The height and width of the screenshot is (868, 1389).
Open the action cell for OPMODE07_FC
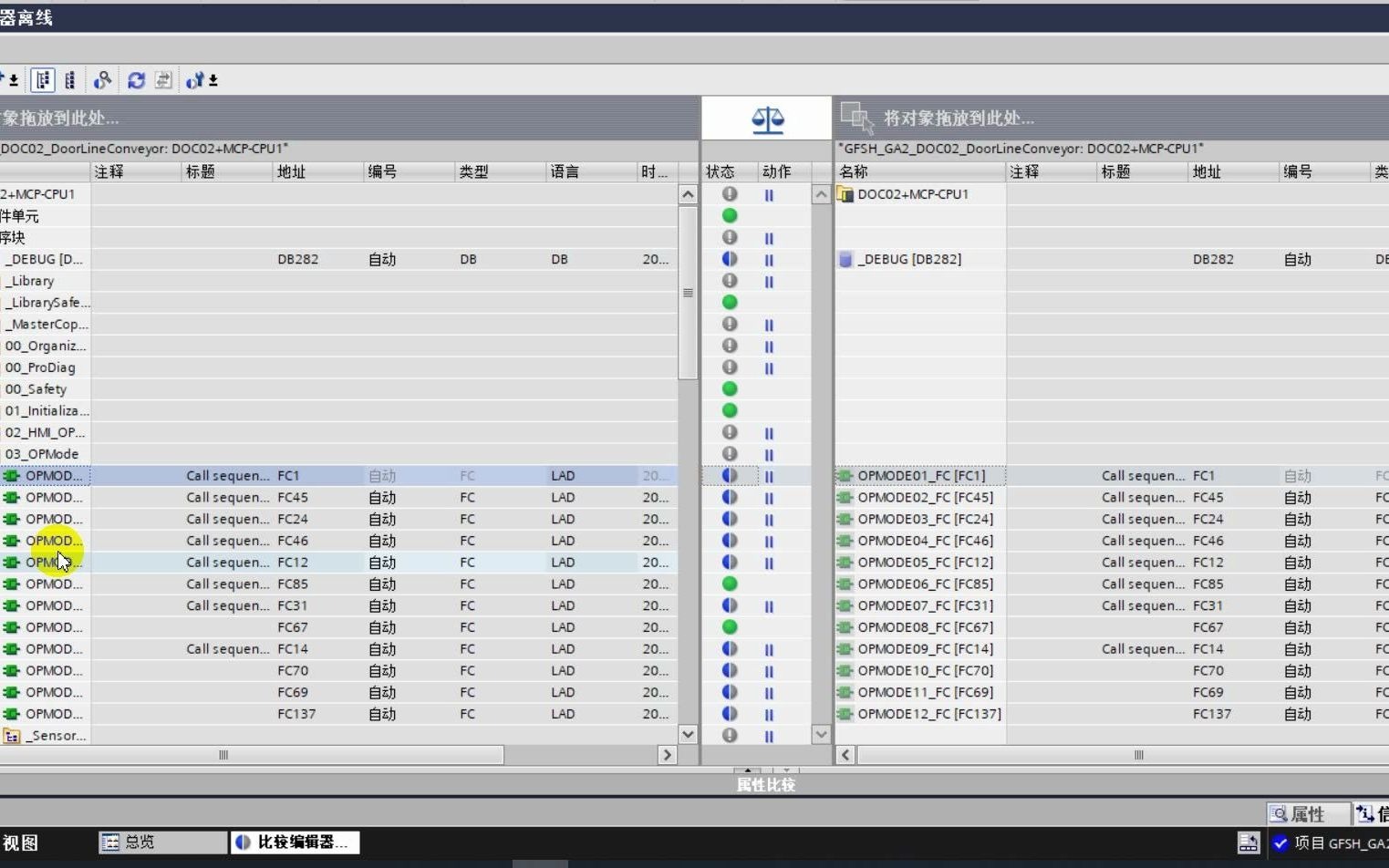770,606
